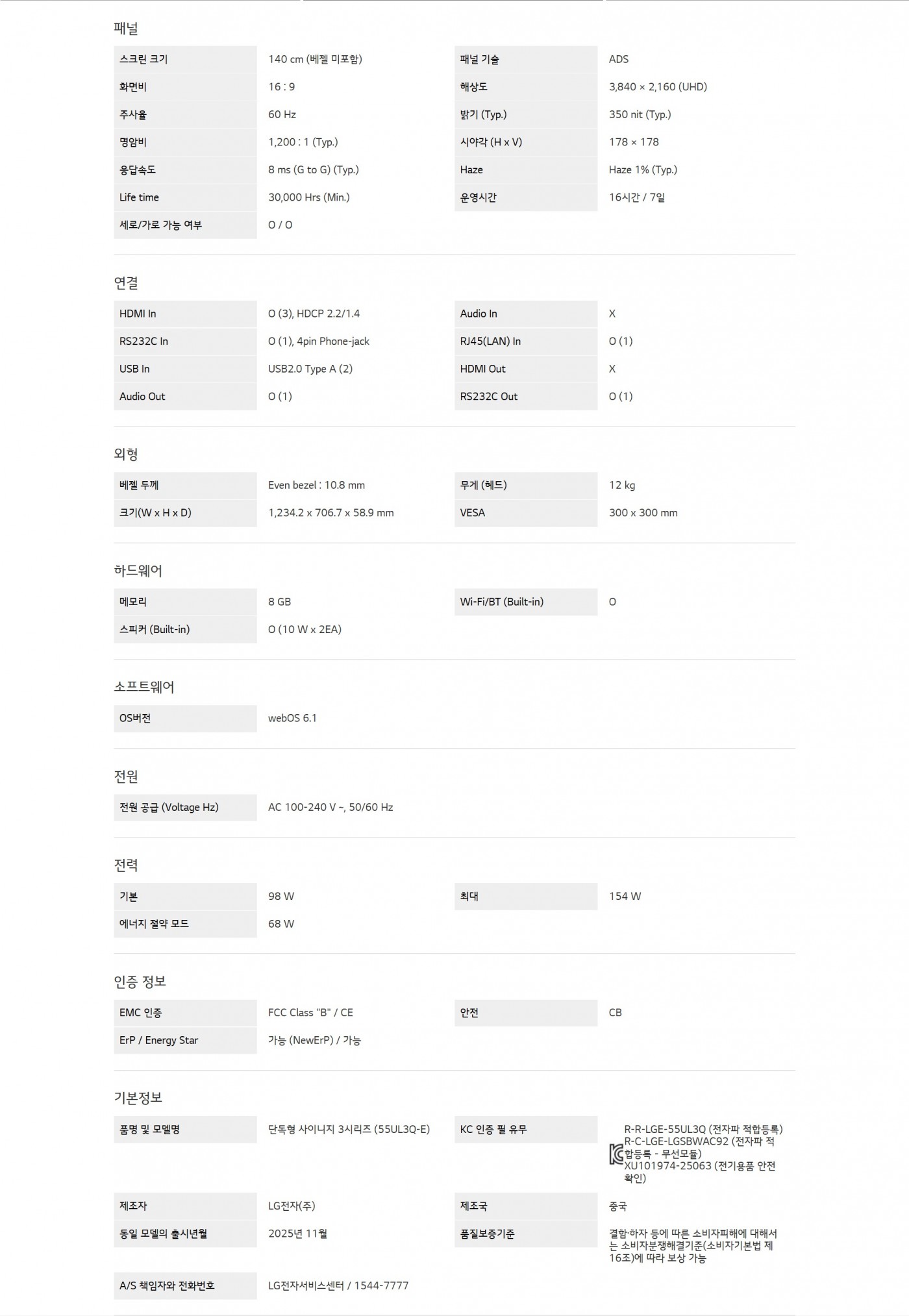Click the 연결 section heading
909x1316 pixels.
(x=126, y=283)
